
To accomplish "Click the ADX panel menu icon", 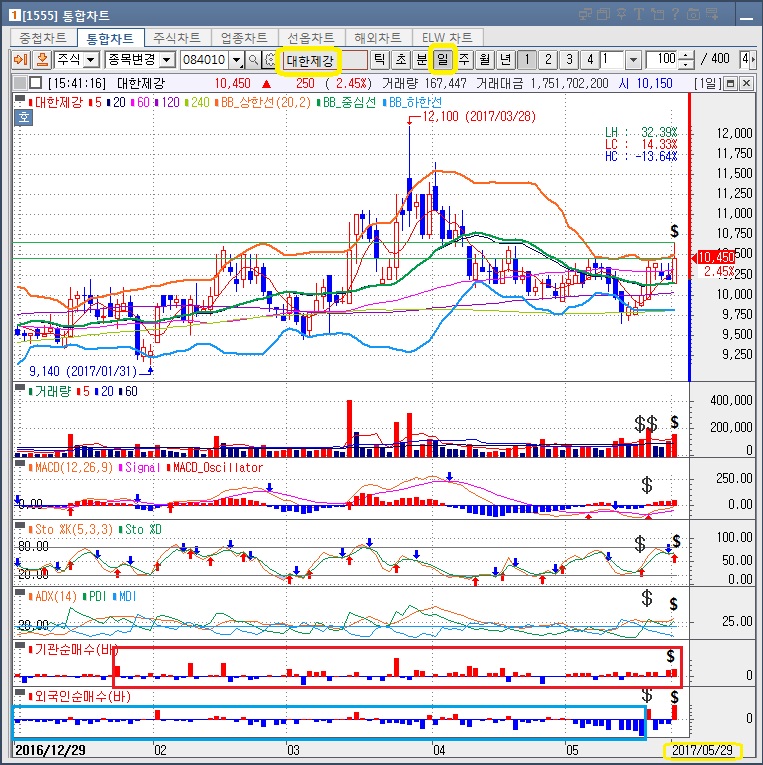I will [20, 593].
